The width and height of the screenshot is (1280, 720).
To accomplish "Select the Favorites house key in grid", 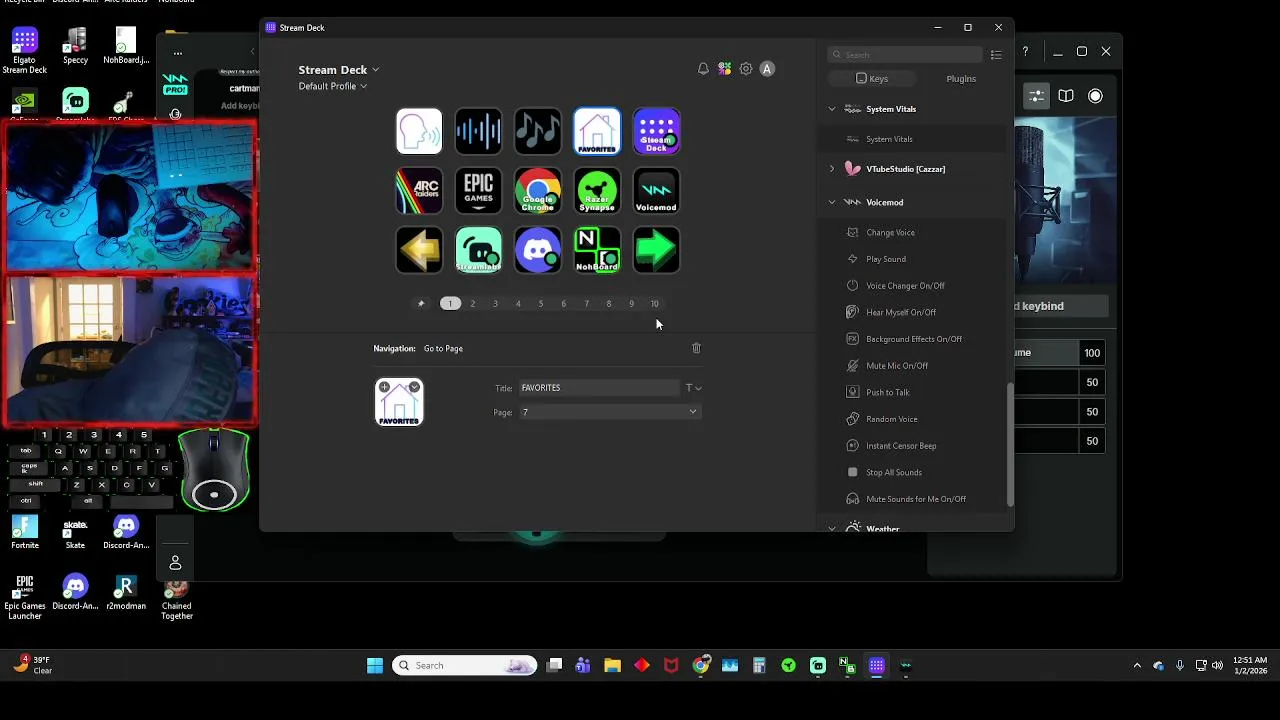I will point(597,132).
